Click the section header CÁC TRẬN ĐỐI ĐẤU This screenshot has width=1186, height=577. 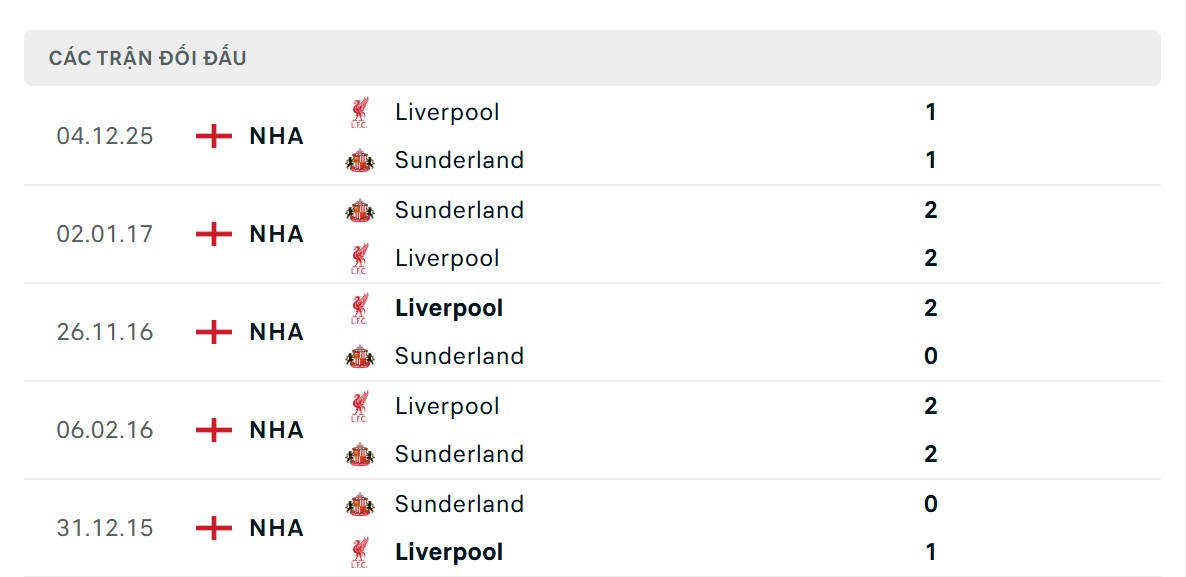[147, 57]
